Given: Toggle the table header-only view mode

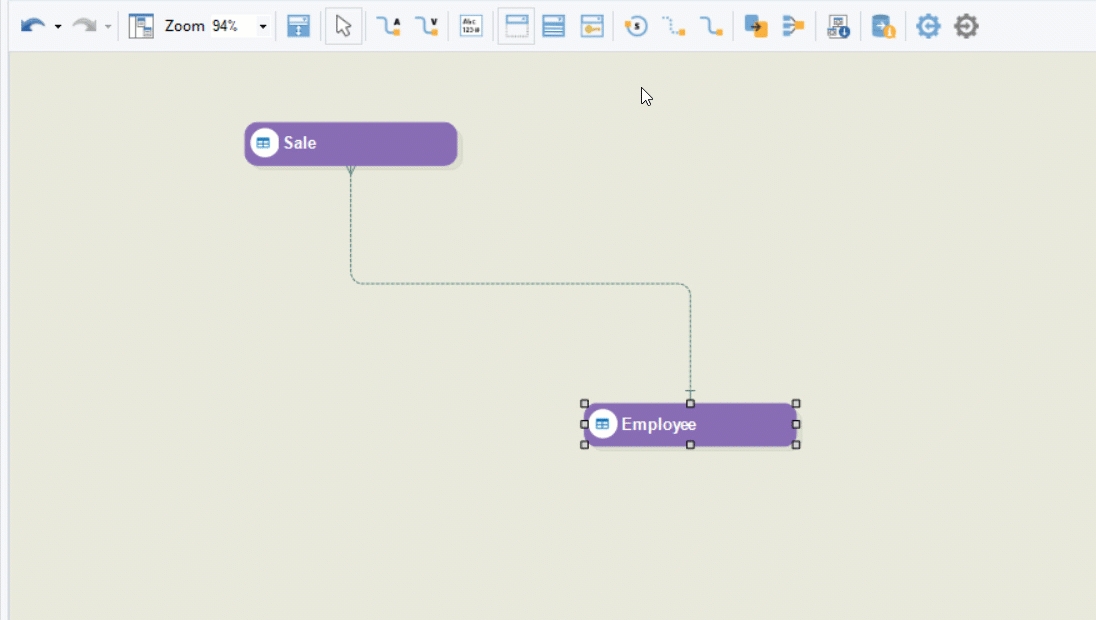Looking at the screenshot, I should point(516,26).
